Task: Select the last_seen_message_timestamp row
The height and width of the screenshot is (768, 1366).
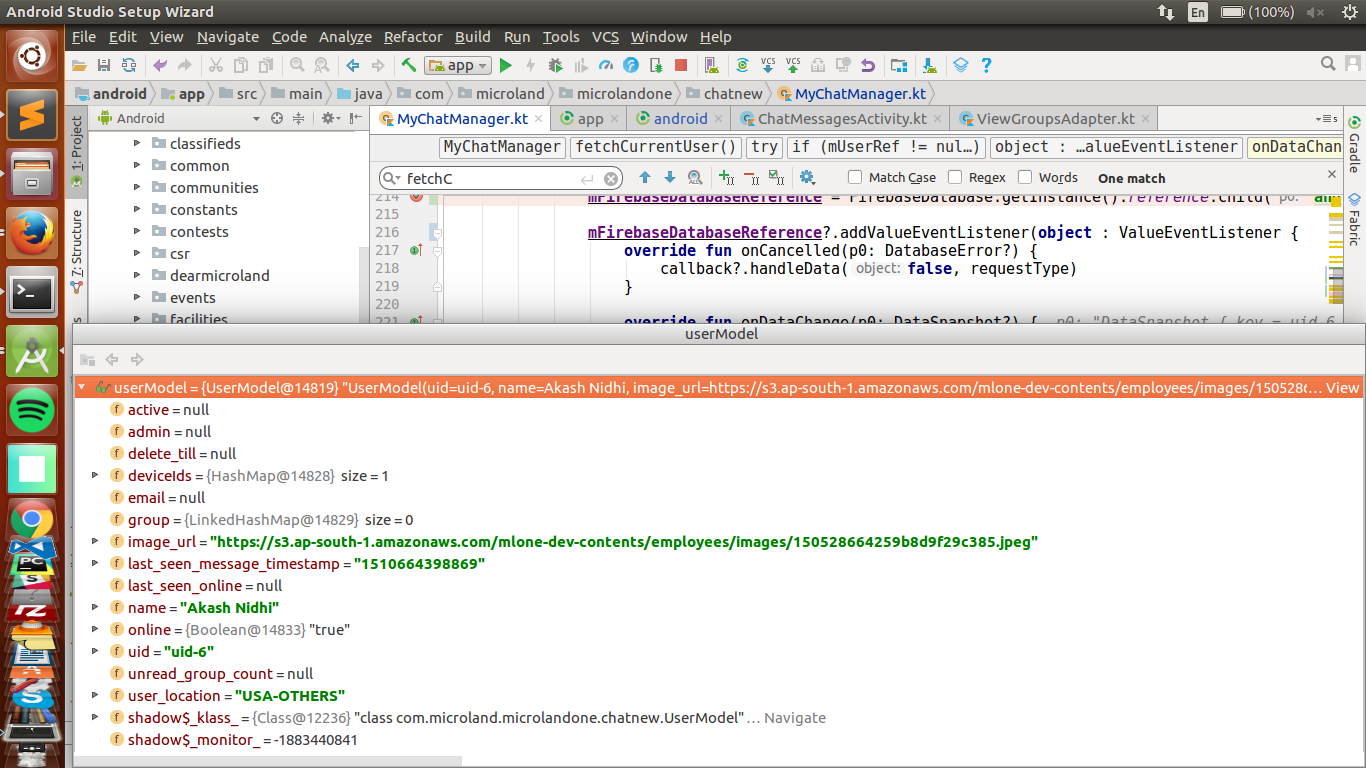Action: tap(718, 564)
